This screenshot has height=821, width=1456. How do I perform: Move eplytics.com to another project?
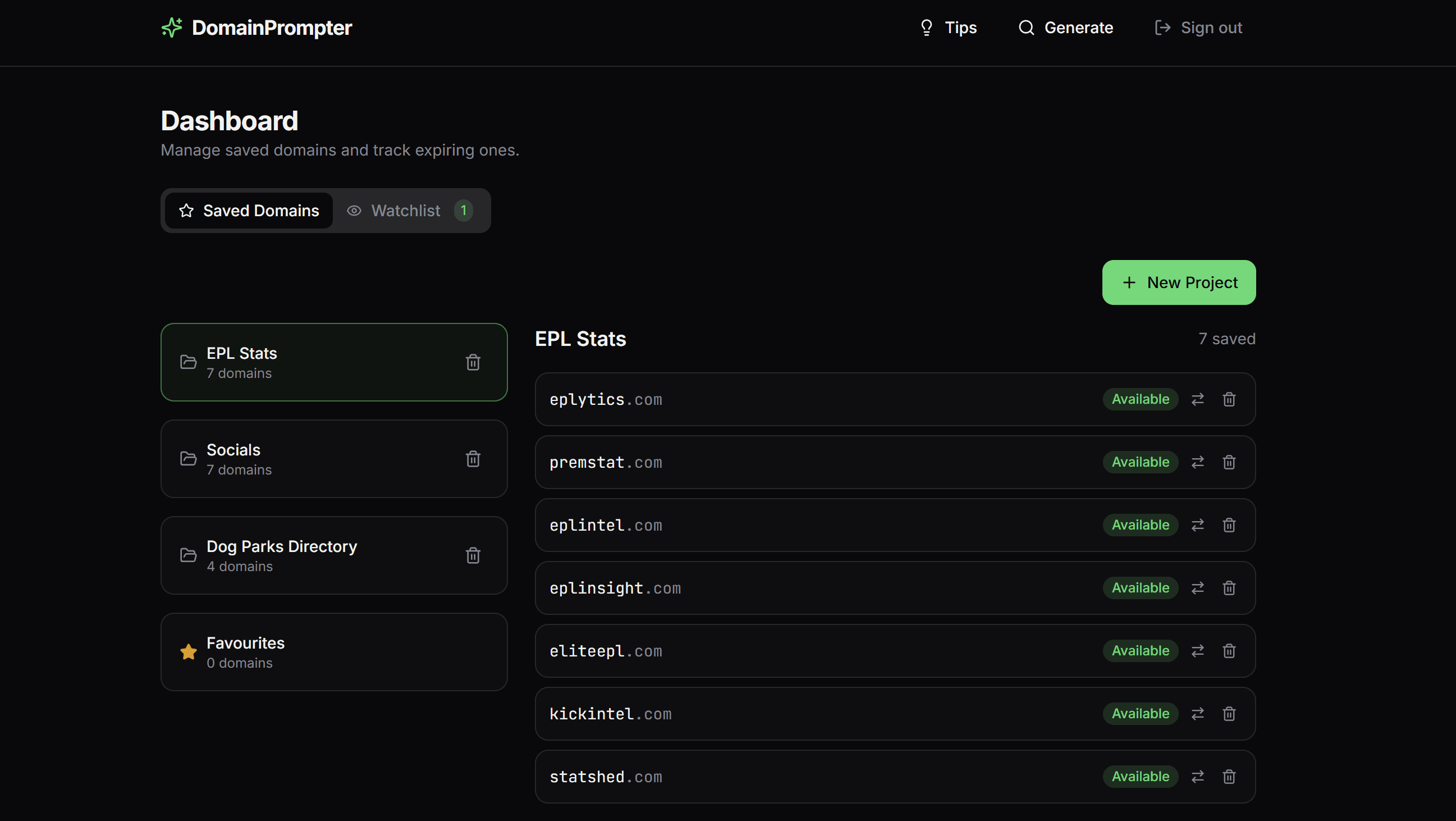click(x=1197, y=399)
